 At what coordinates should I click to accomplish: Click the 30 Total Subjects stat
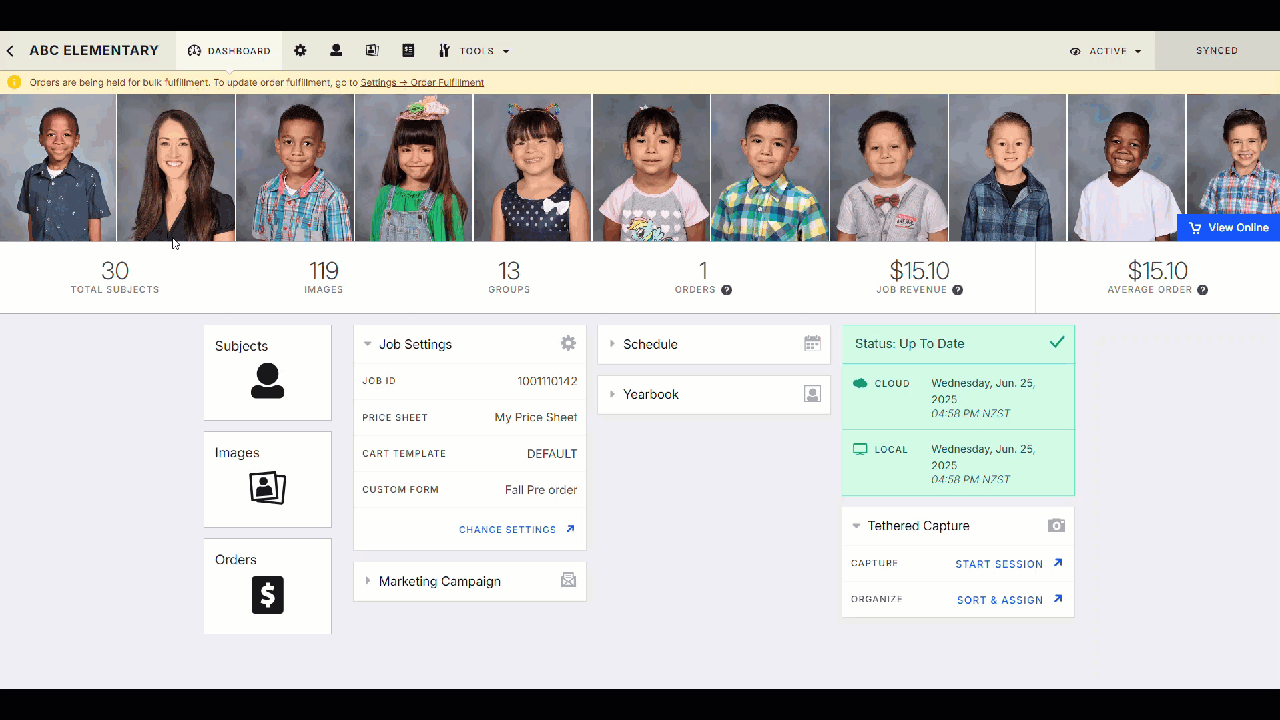(115, 278)
